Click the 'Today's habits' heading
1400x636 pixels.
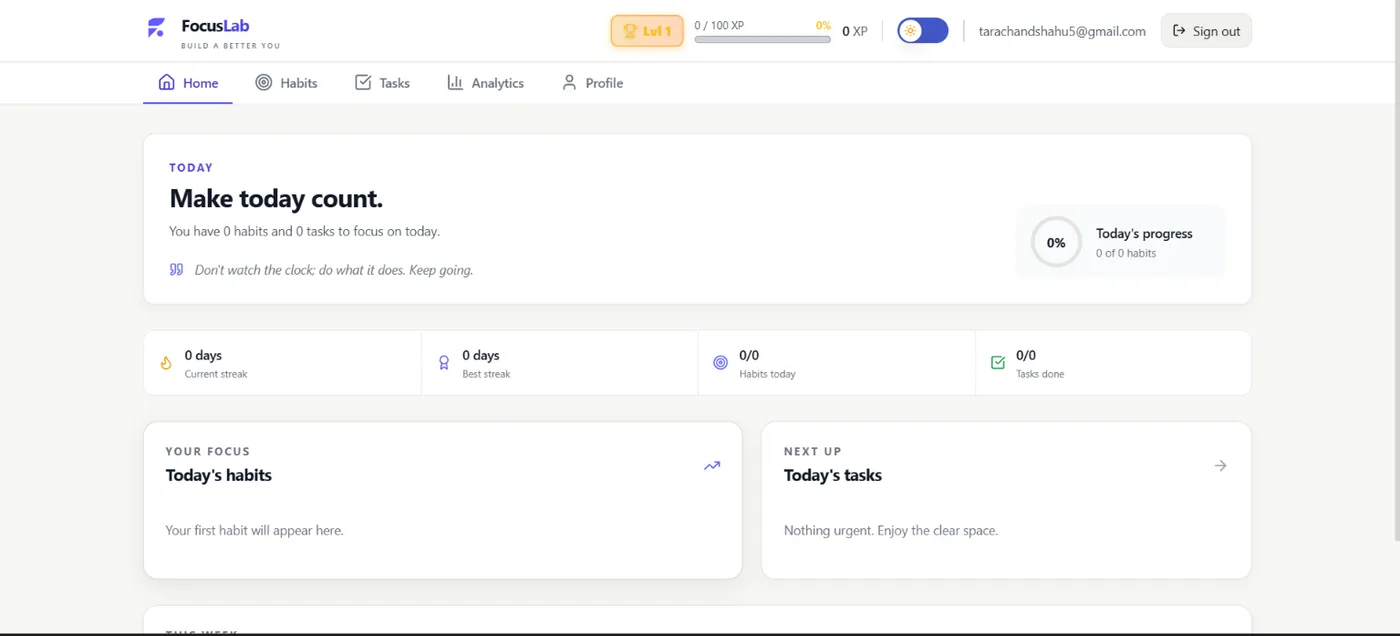[x=219, y=475]
